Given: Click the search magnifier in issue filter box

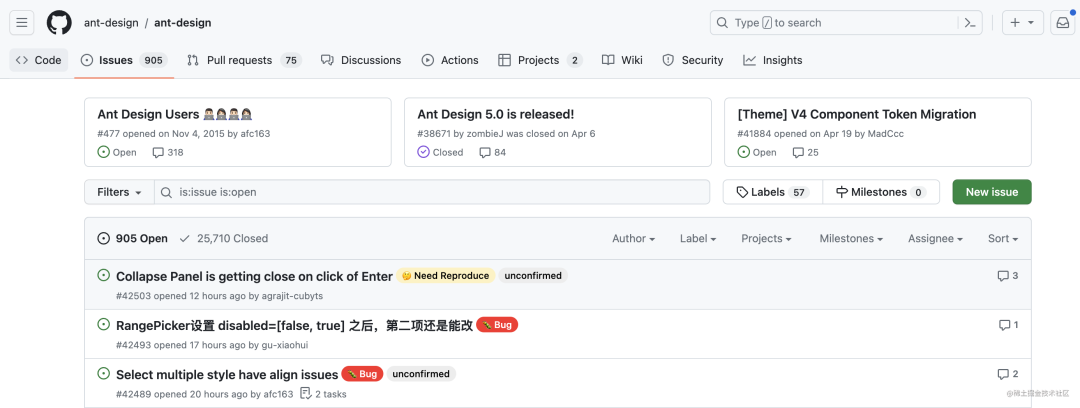Looking at the screenshot, I should [166, 192].
